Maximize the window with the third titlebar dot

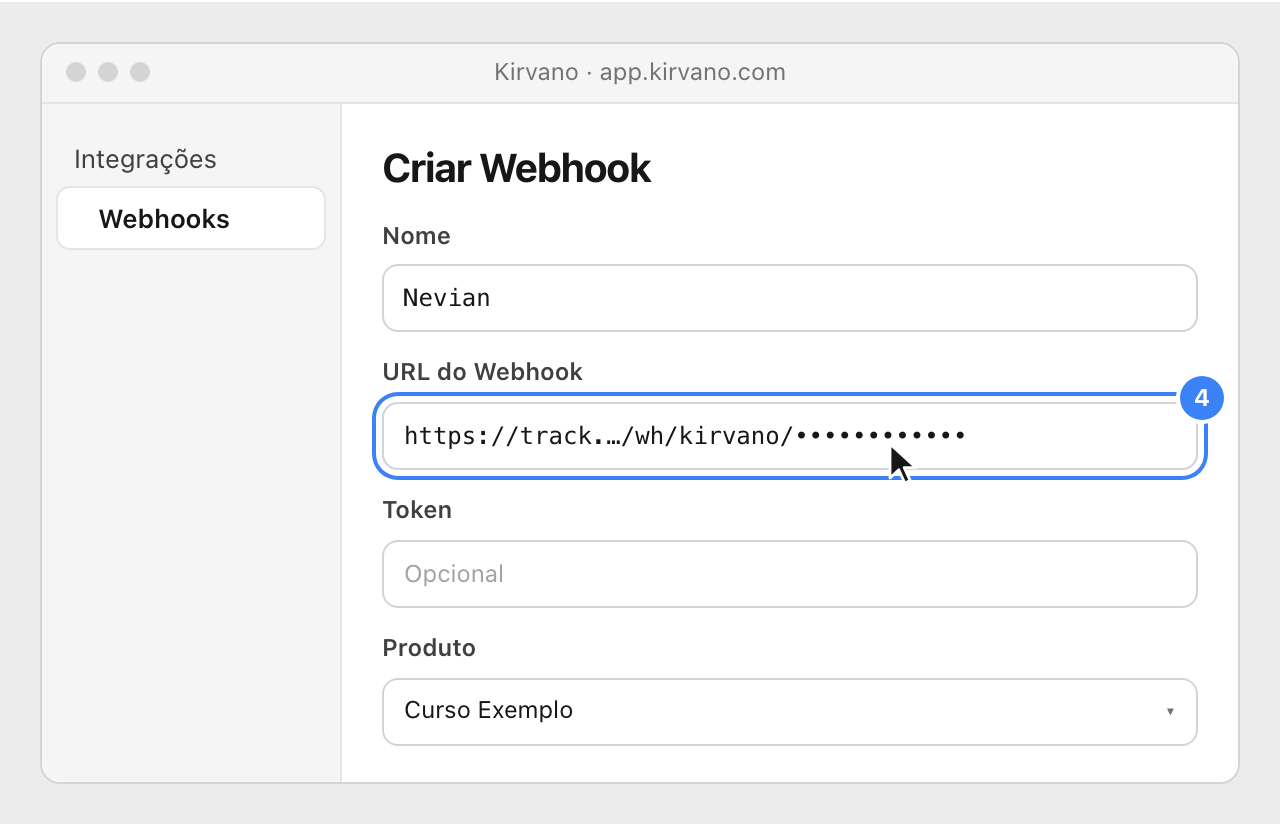coord(140,72)
